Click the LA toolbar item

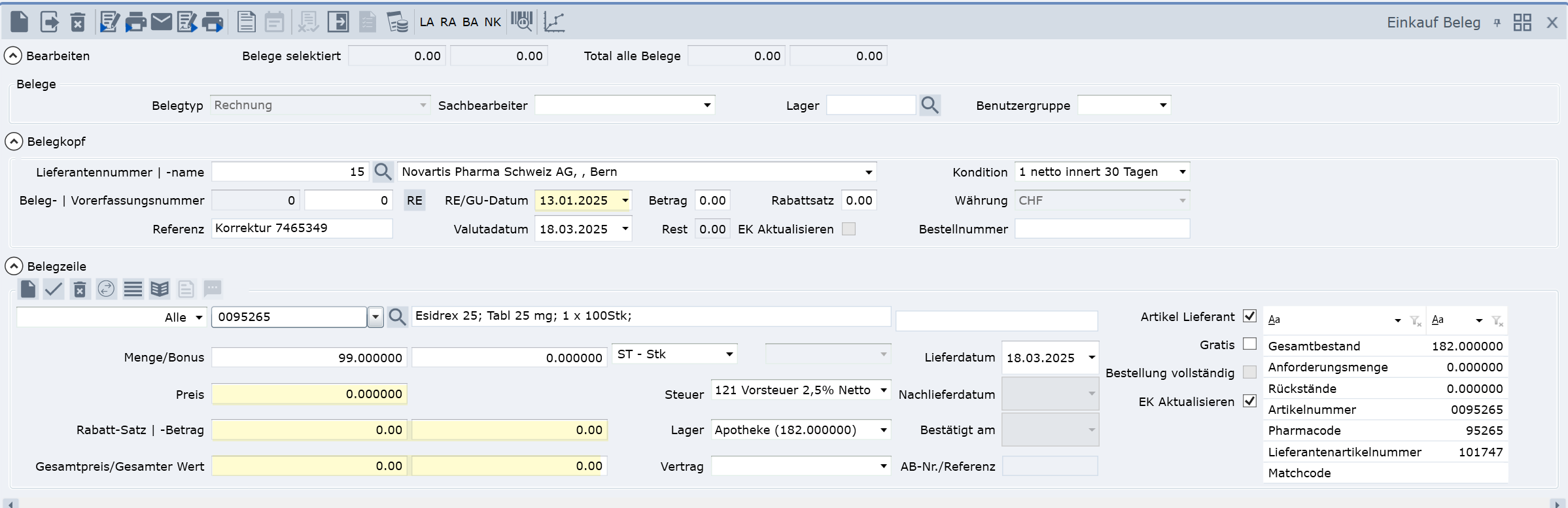[x=427, y=22]
